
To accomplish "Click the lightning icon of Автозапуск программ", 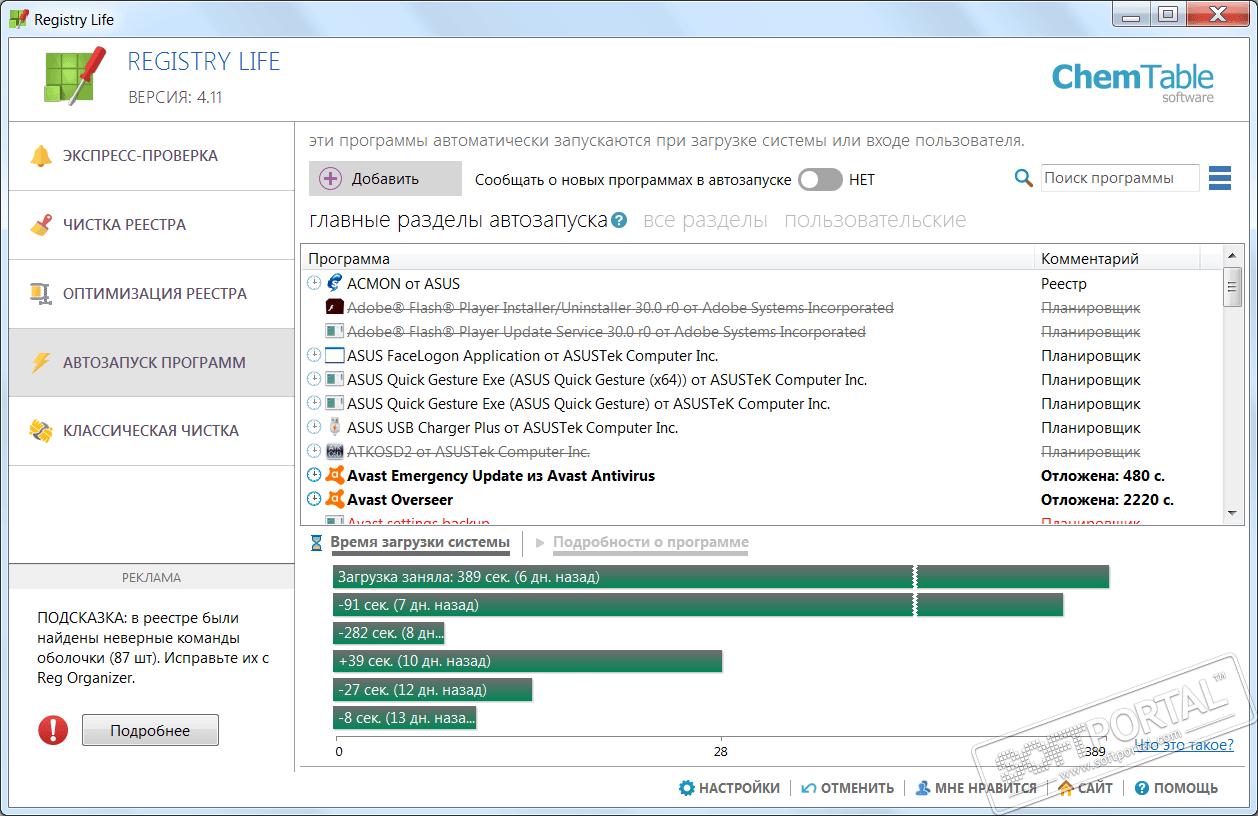I will coord(41,363).
